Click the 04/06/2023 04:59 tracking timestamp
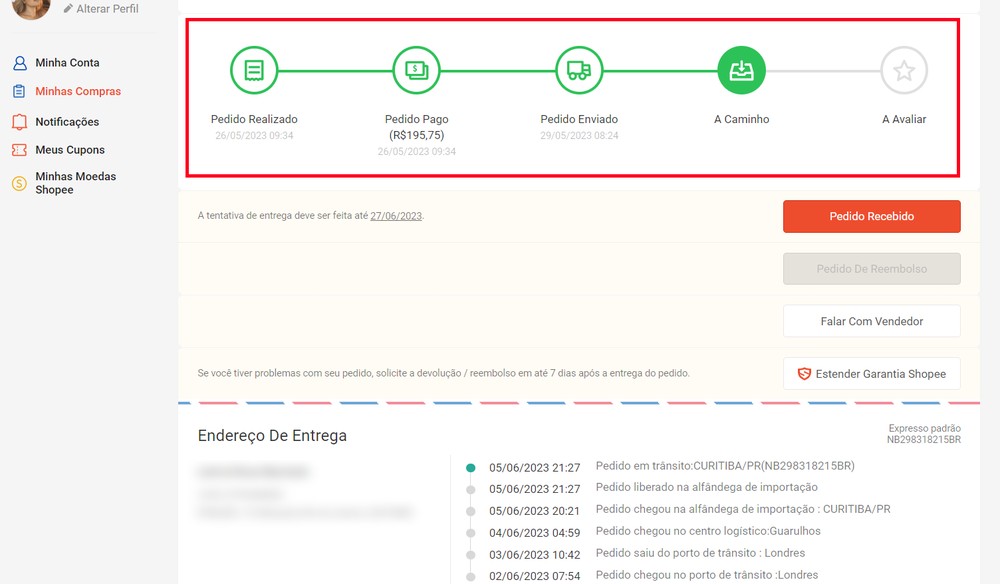 [x=534, y=533]
